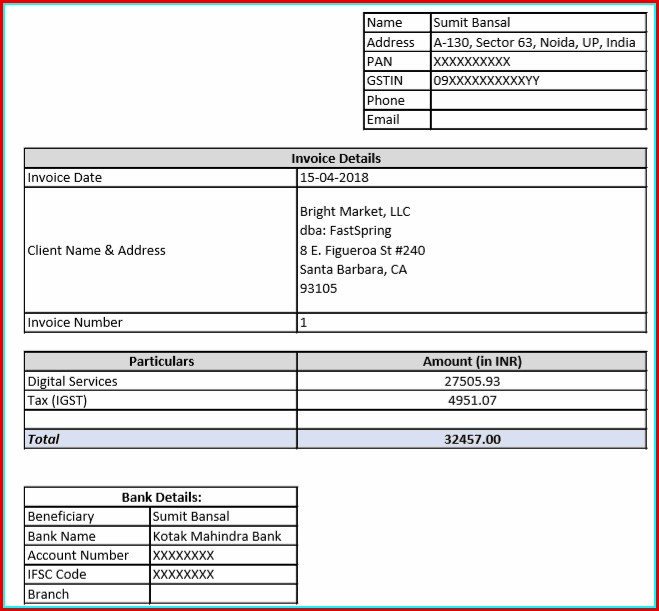
Task: Click the total amount '32457.00'
Action: pyautogui.click(x=472, y=440)
